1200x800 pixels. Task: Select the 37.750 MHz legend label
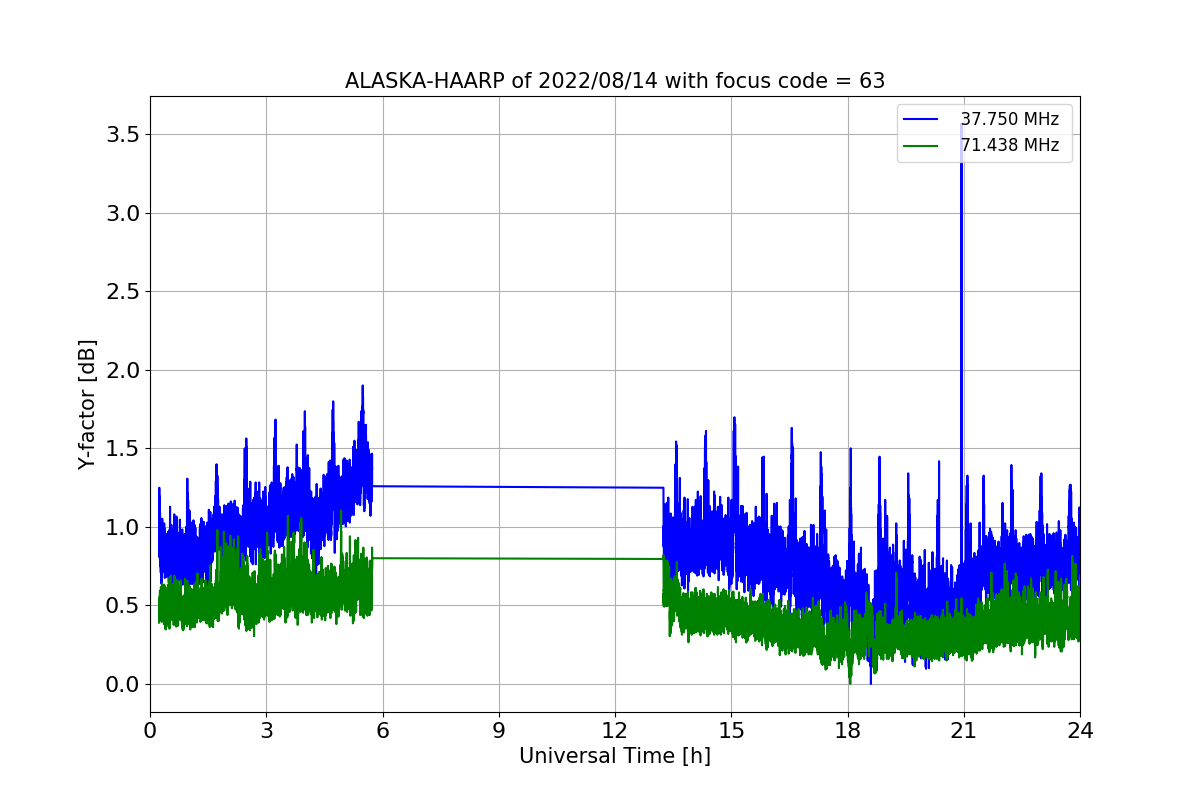1010,119
